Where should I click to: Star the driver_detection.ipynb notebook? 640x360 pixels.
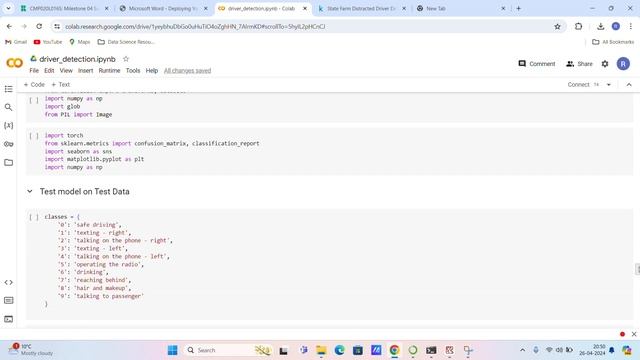click(x=126, y=59)
